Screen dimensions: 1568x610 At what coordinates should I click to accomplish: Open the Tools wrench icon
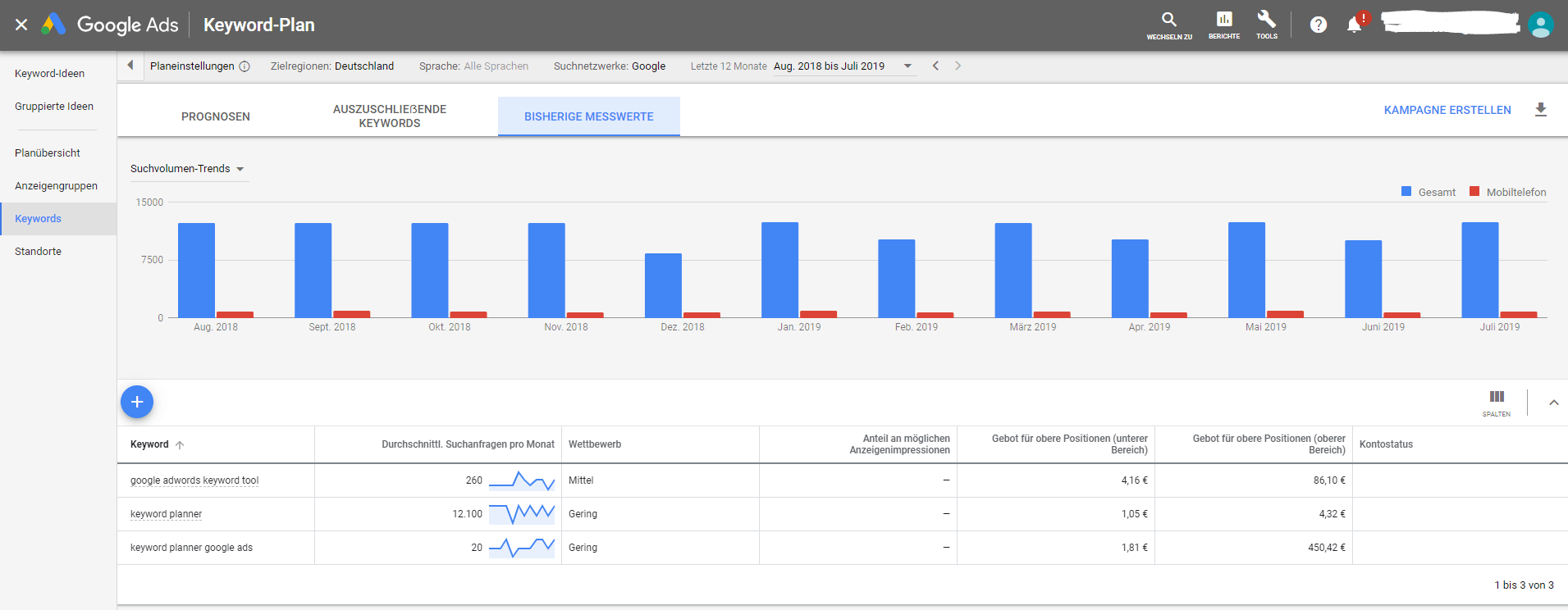coord(1267,25)
